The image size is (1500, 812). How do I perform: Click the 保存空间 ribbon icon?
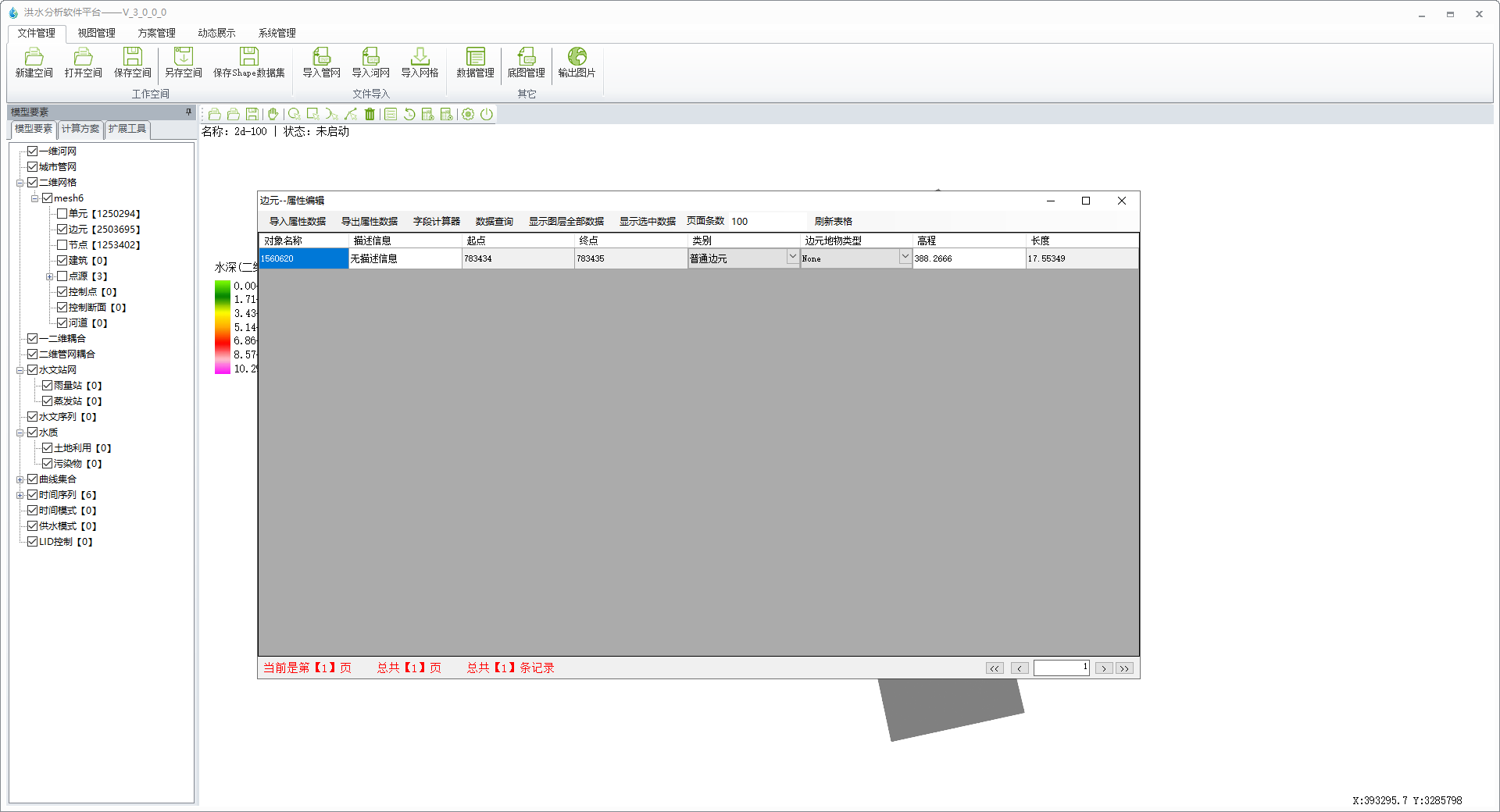point(132,62)
